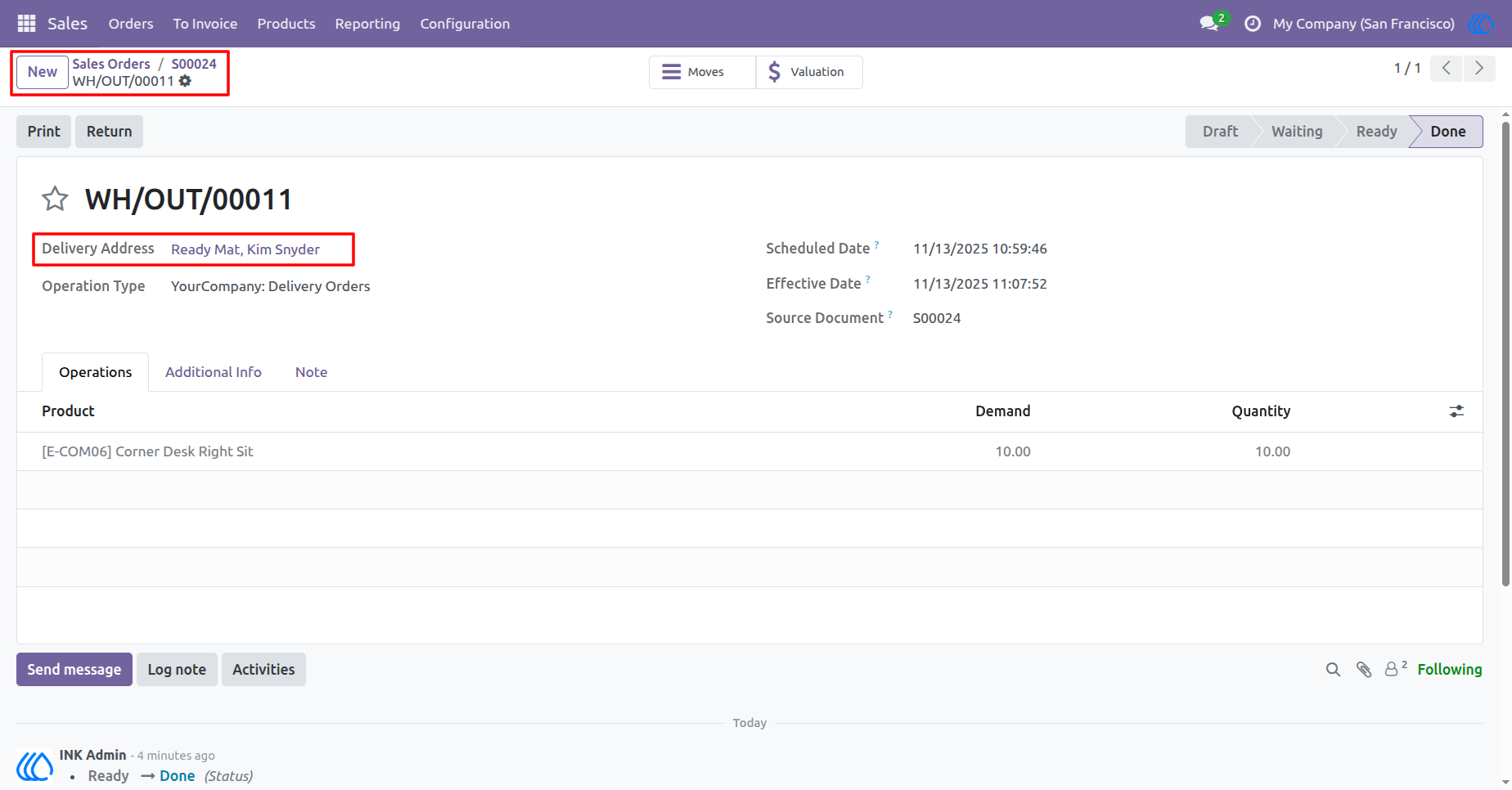The height and width of the screenshot is (790, 1512).
Task: Click the page vertical scrollbar
Action: [1505, 353]
